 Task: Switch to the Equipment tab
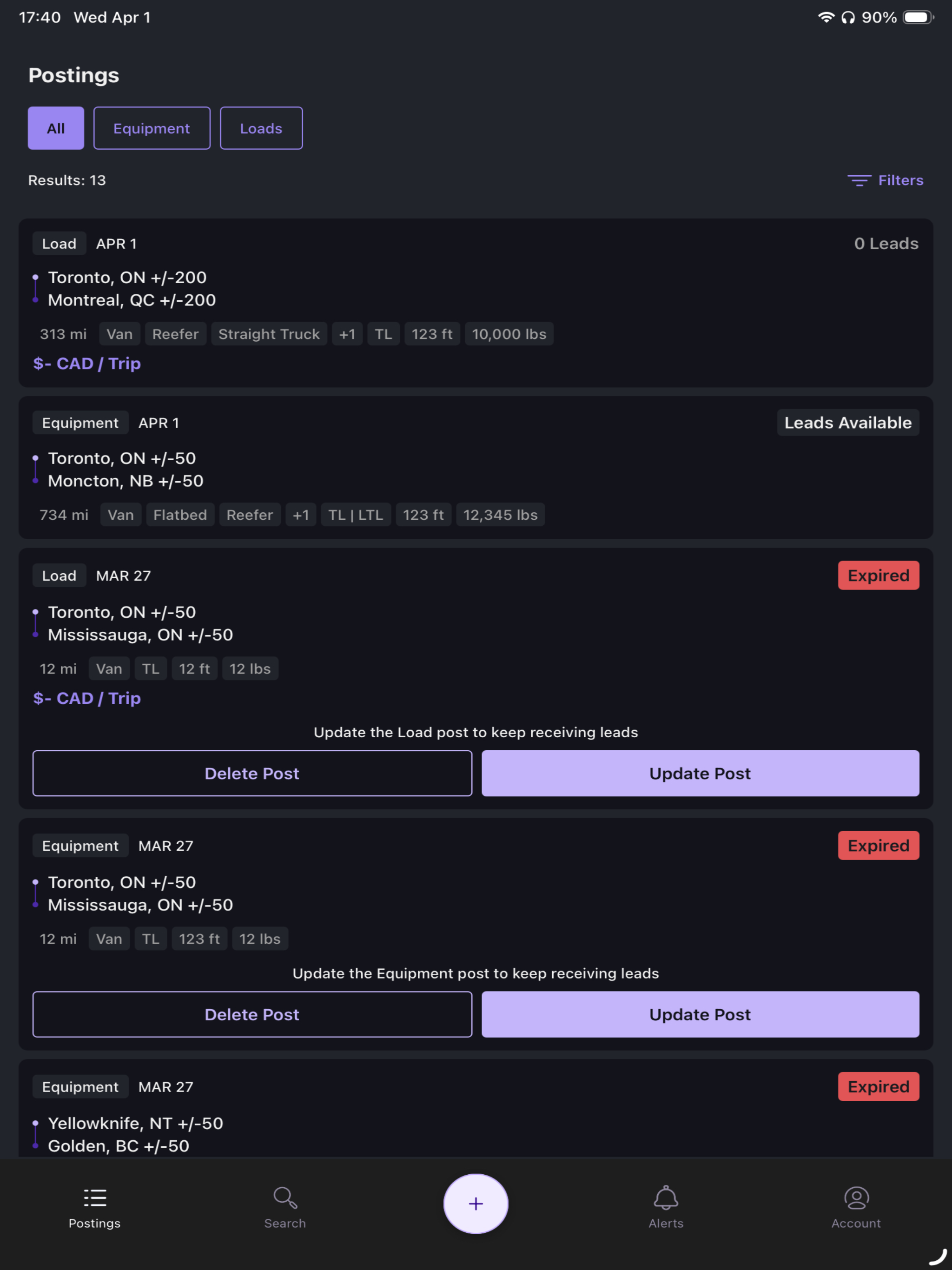pyautogui.click(x=152, y=128)
